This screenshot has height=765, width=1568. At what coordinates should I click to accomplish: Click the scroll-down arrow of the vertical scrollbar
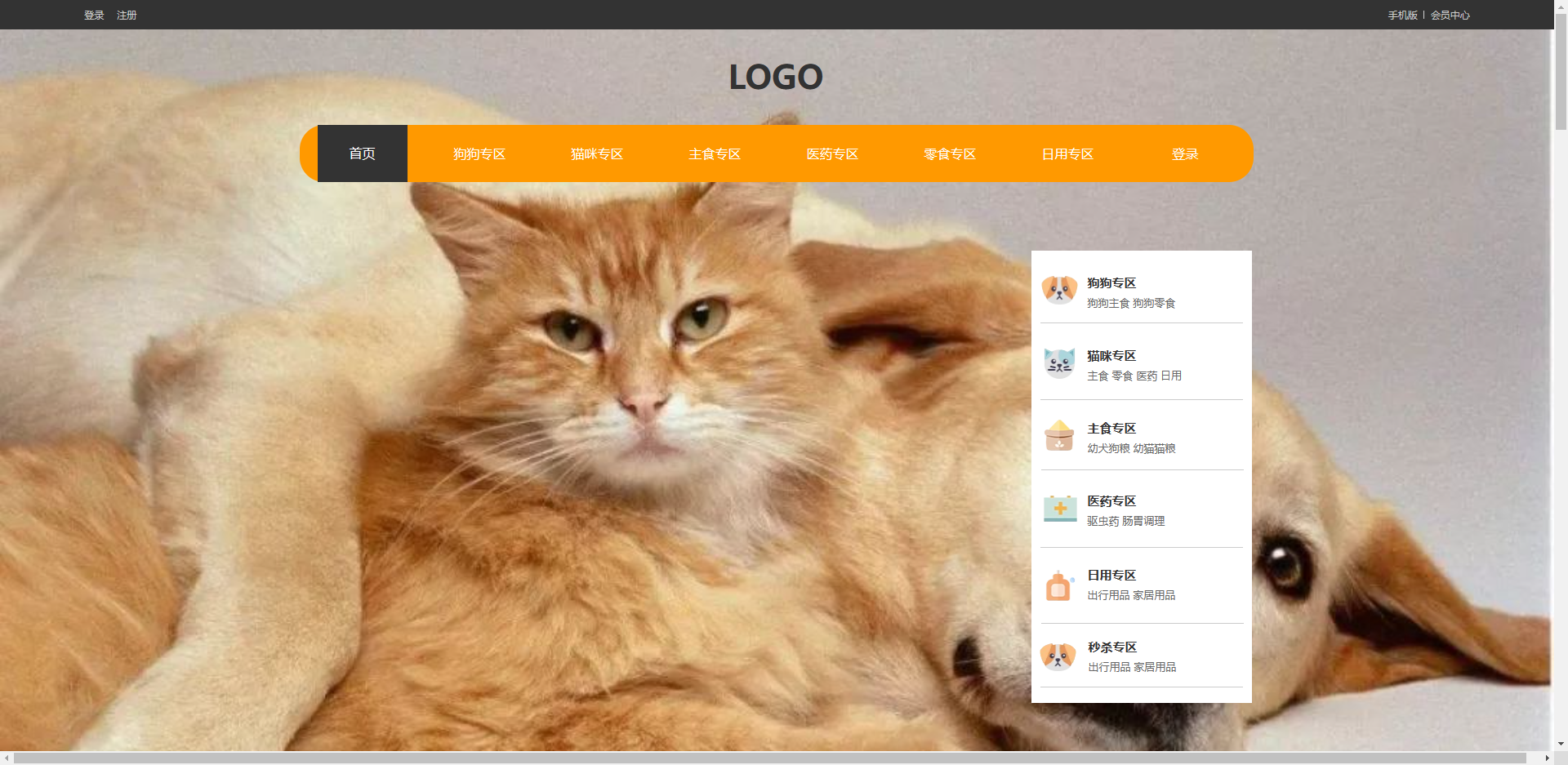pos(1561,745)
